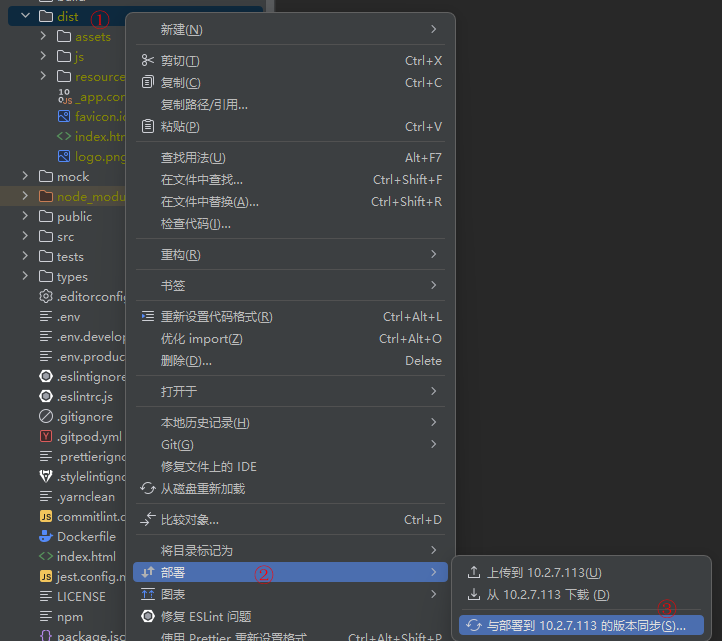Click the scissors icon for Cut

148,61
